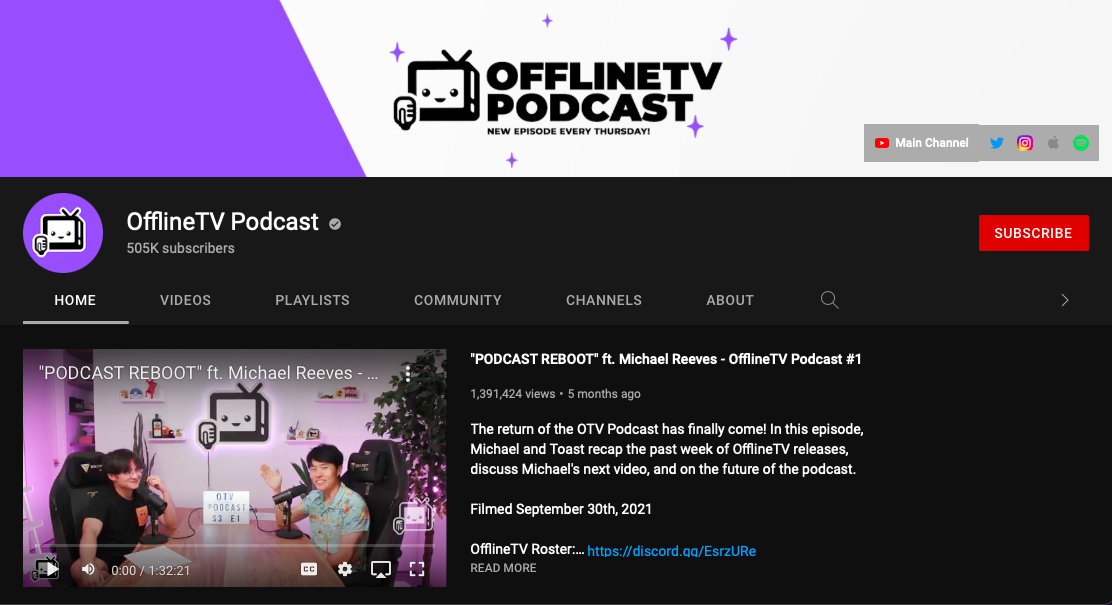Image resolution: width=1112 pixels, height=605 pixels.
Task: Click the video title overlay in player
Action: (x=208, y=373)
